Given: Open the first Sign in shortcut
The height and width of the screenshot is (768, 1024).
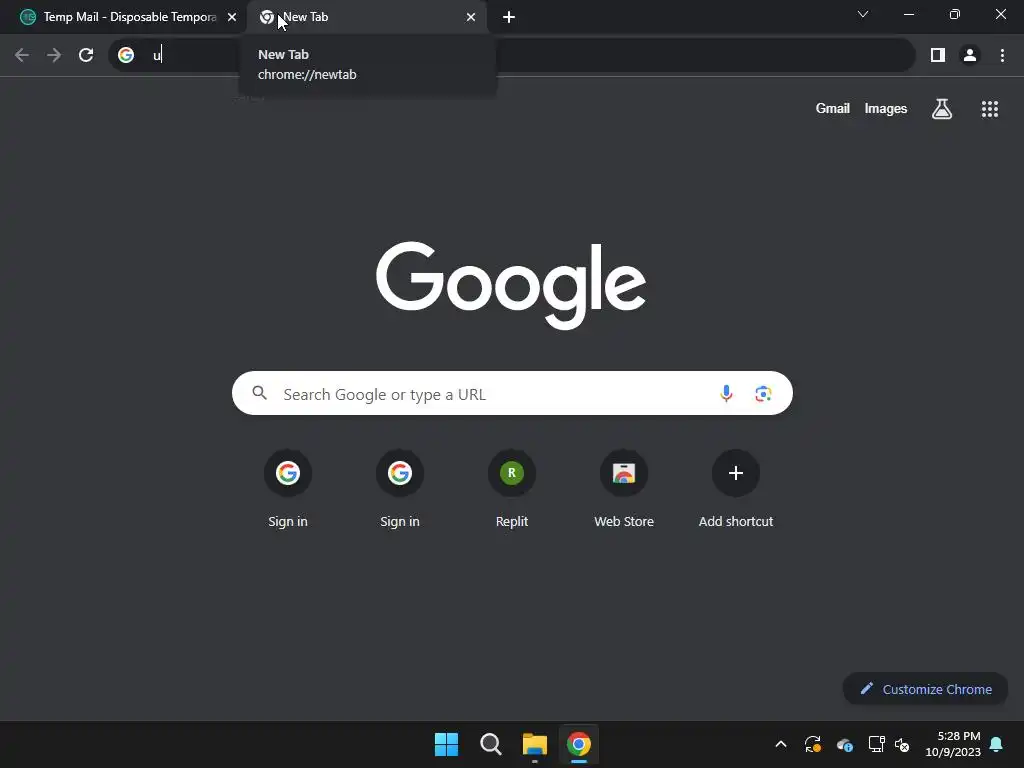Looking at the screenshot, I should [x=288, y=488].
